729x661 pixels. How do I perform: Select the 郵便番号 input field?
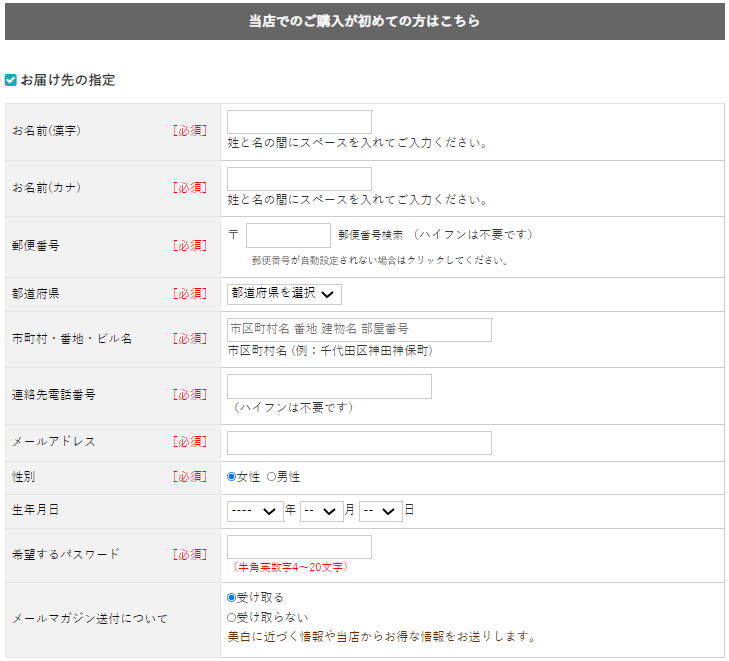coord(288,235)
